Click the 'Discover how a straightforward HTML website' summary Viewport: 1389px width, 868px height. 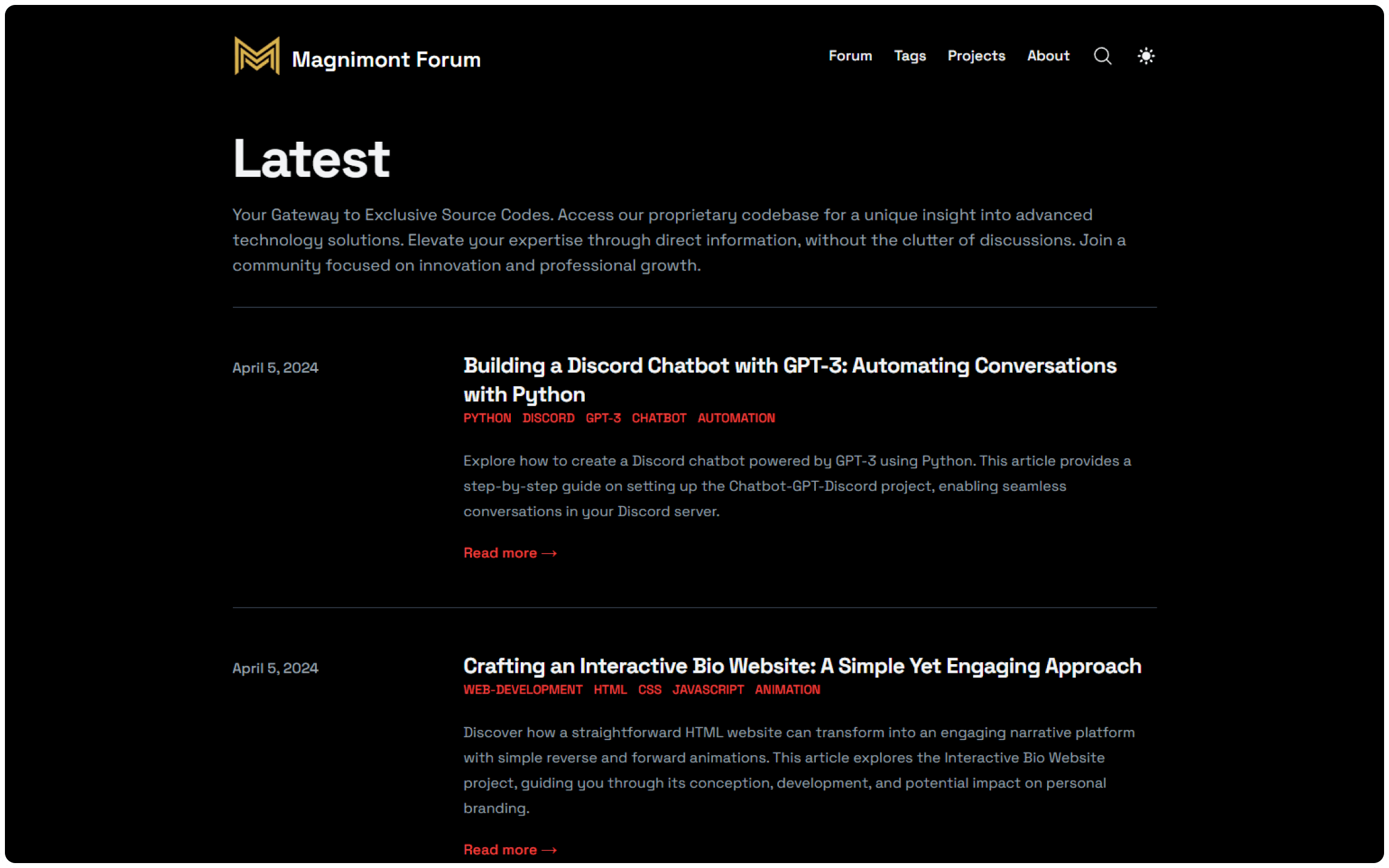[799, 770]
